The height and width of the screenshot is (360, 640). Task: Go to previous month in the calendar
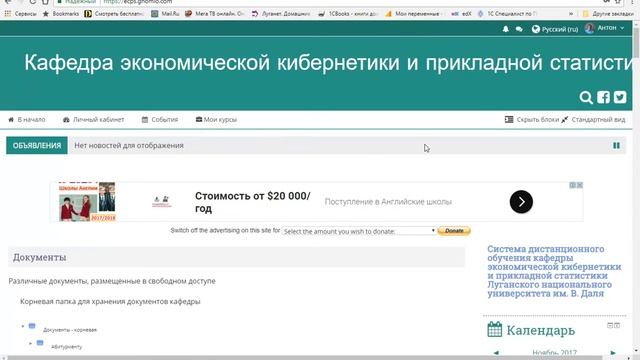tap(496, 353)
